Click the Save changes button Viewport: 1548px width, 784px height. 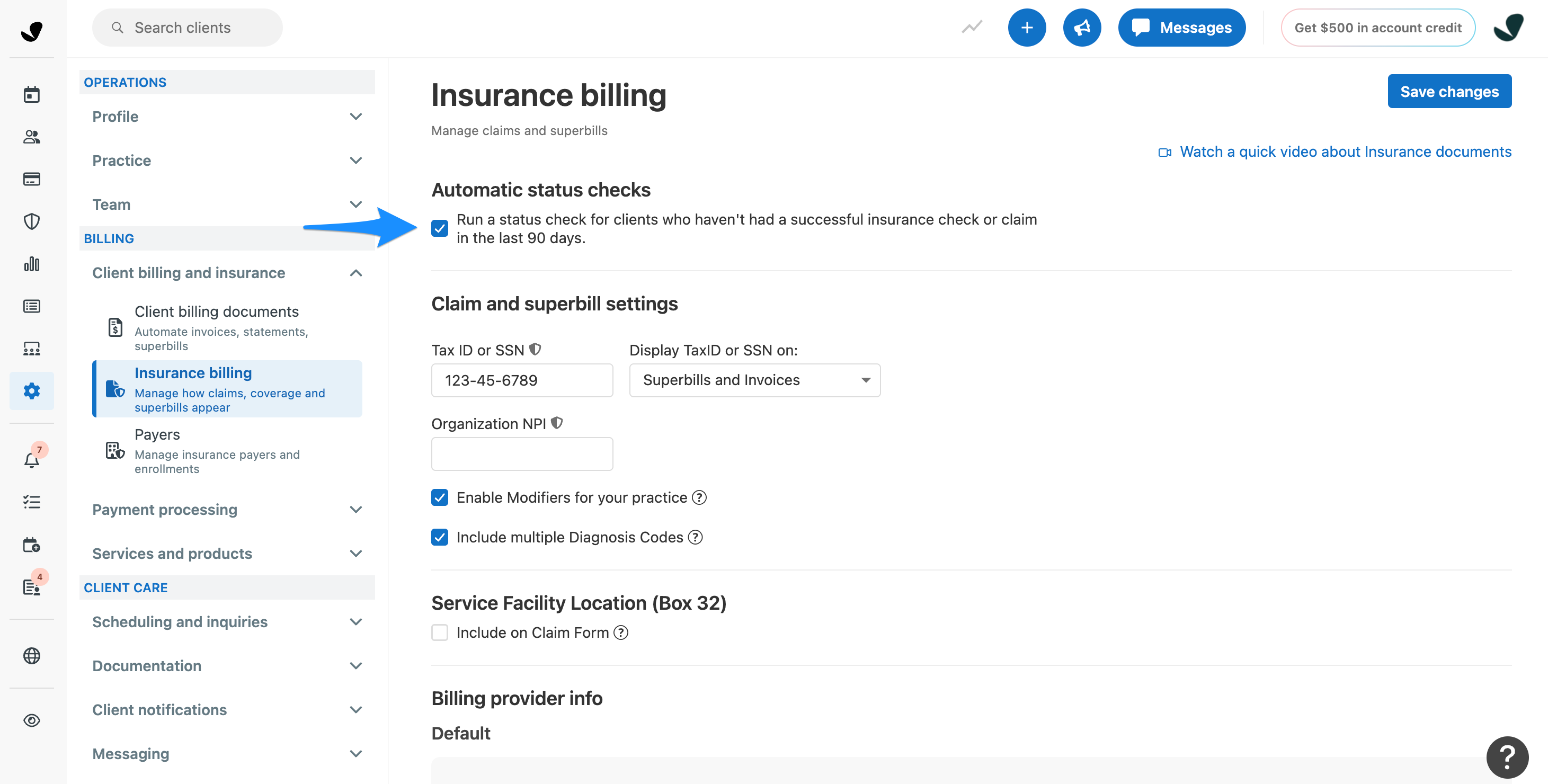pos(1449,91)
